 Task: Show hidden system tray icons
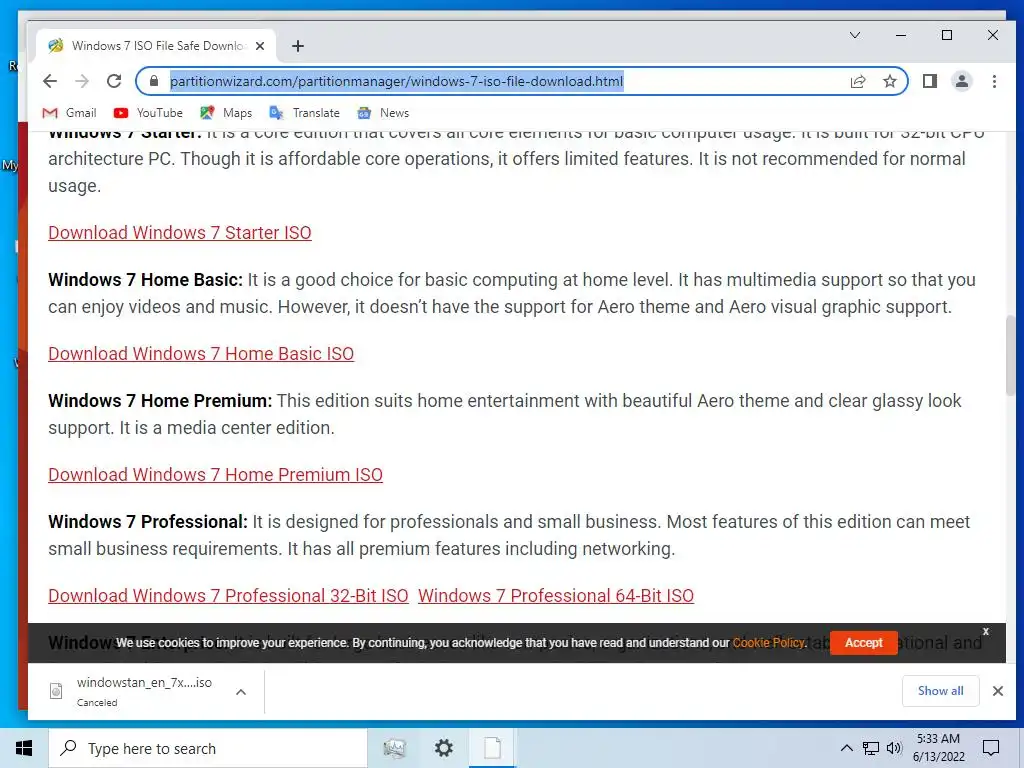tap(846, 748)
